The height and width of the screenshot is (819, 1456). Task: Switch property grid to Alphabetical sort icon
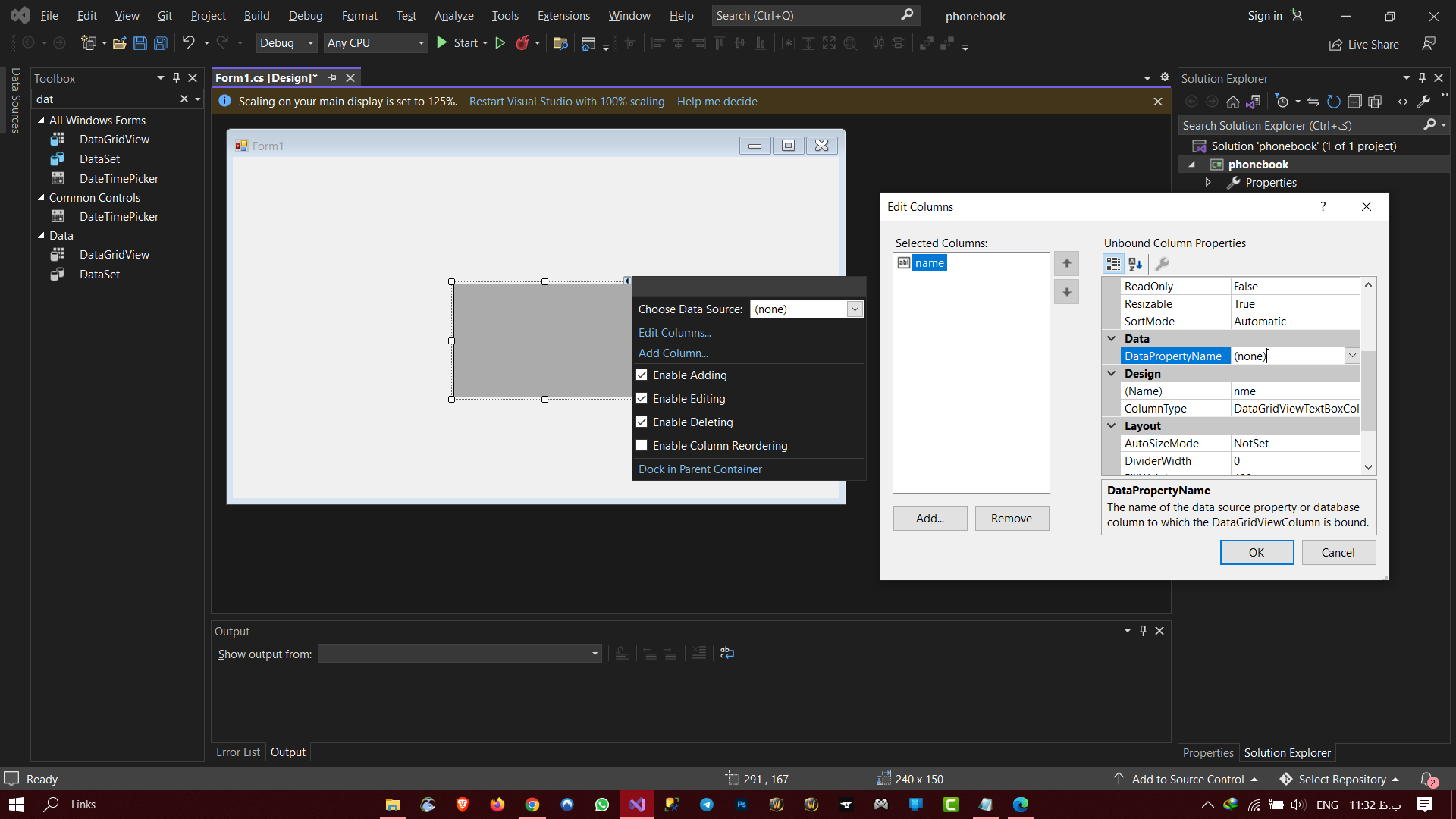point(1135,264)
